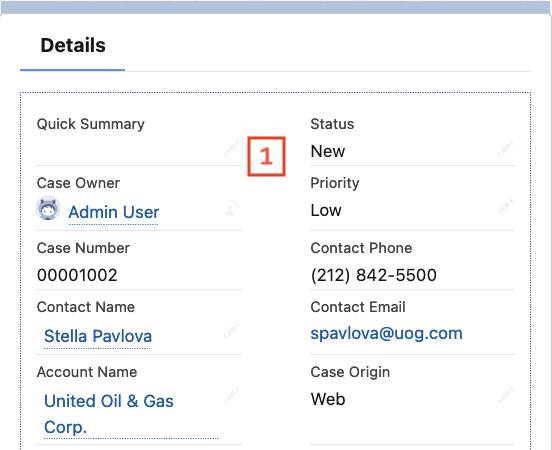Screen dimensions: 552x450
Task: Click the Change Owner icon beside Admin User
Action: [x=231, y=208]
